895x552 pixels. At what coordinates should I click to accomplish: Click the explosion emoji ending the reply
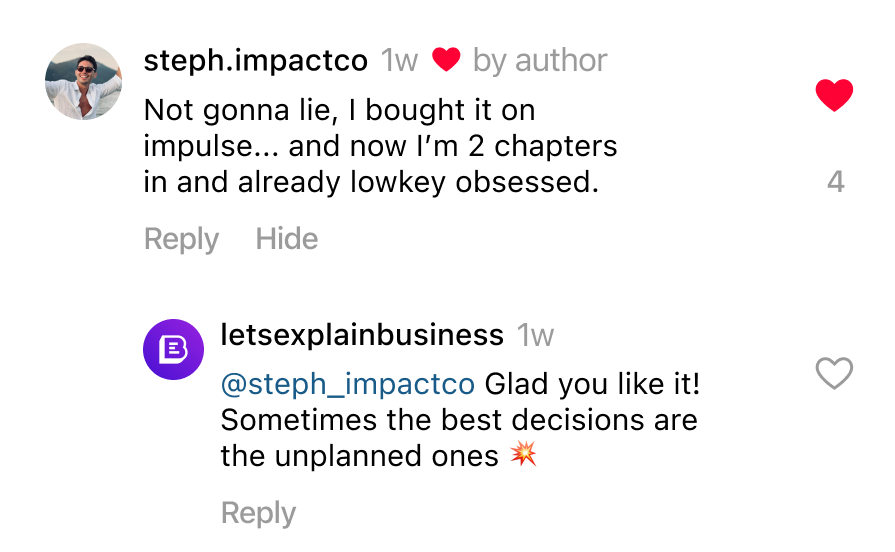click(523, 455)
